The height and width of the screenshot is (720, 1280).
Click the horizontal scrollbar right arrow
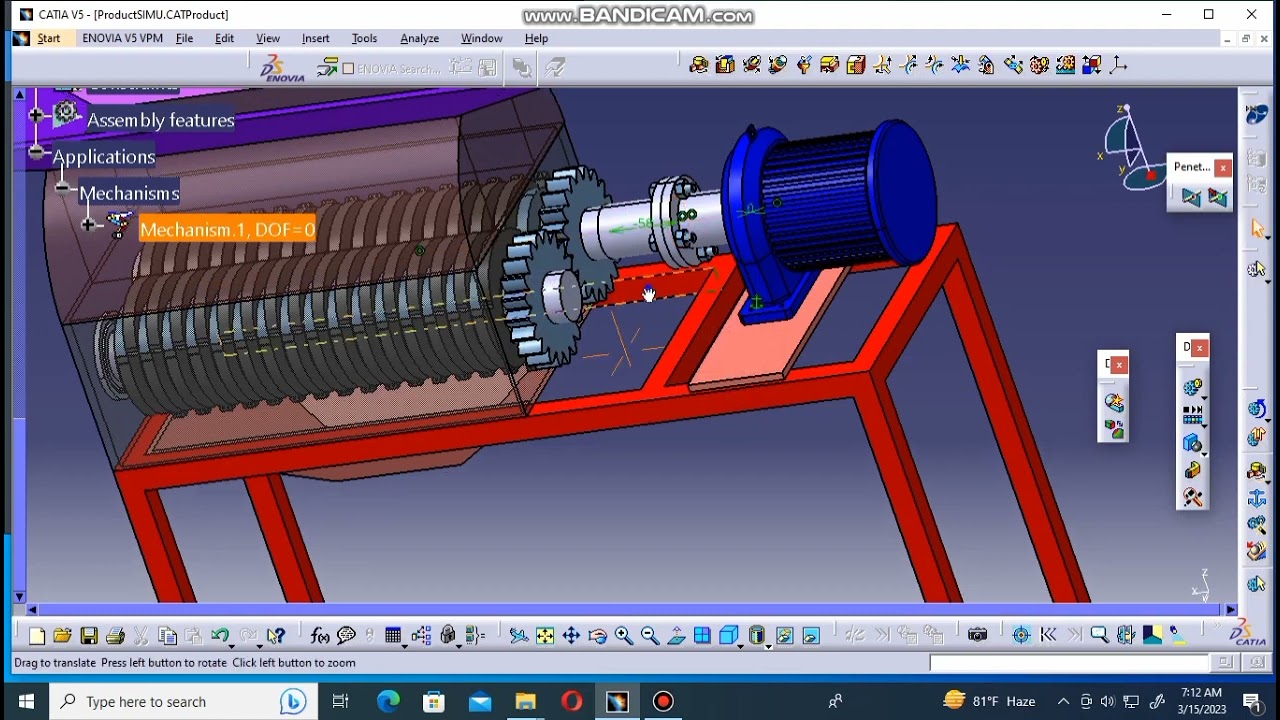point(1231,609)
